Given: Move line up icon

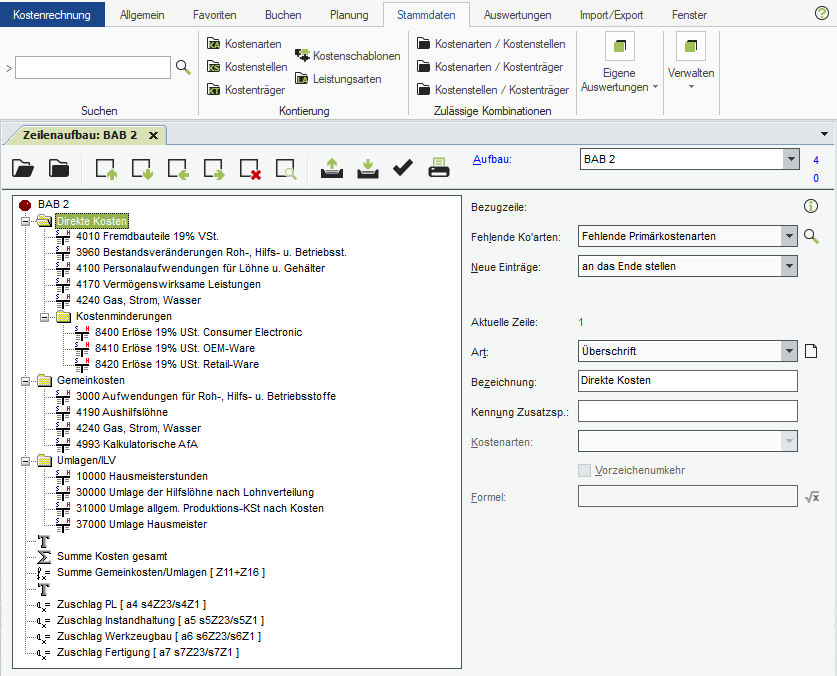Looking at the screenshot, I should [106, 169].
